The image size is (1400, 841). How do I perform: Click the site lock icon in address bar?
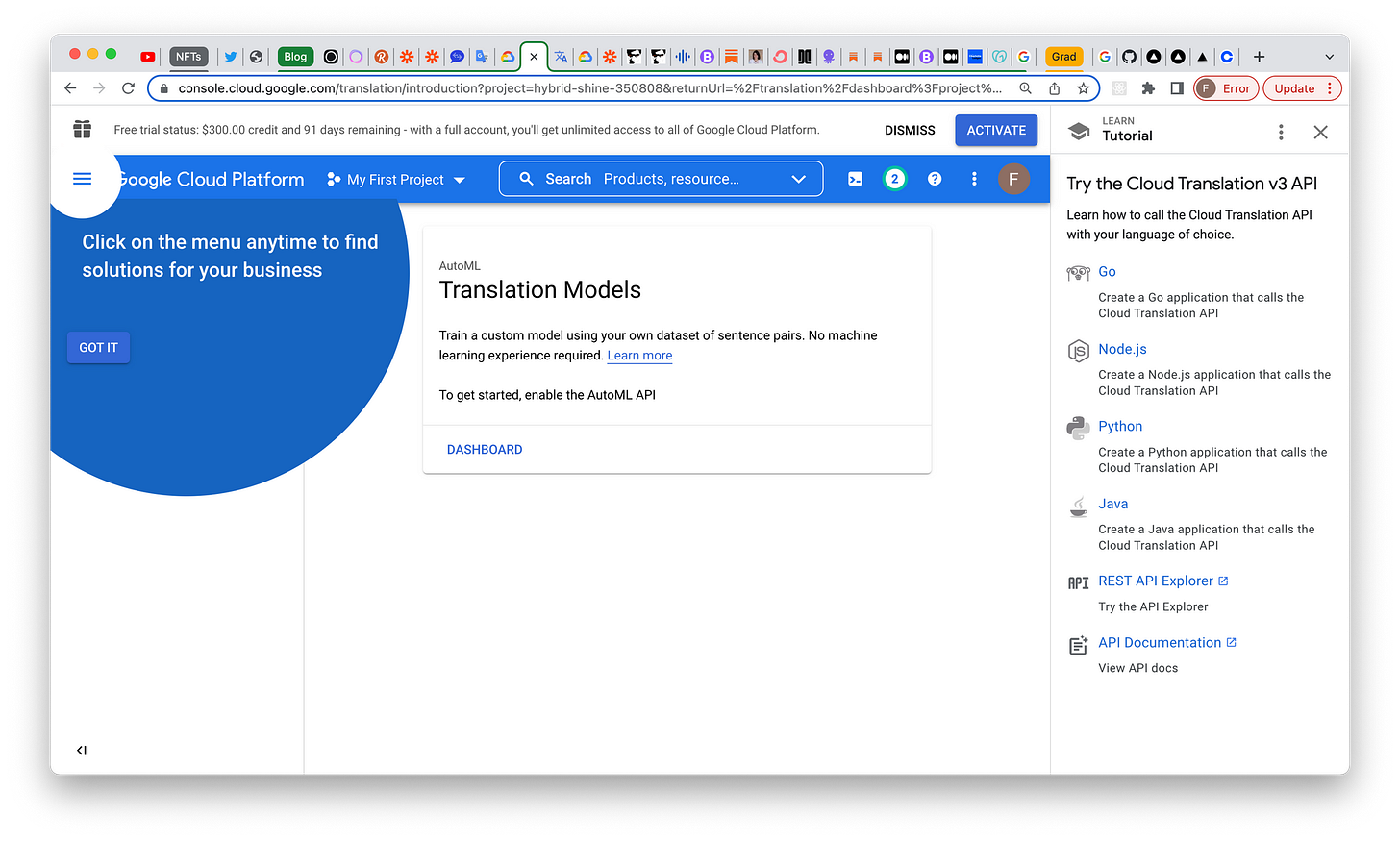click(x=163, y=88)
